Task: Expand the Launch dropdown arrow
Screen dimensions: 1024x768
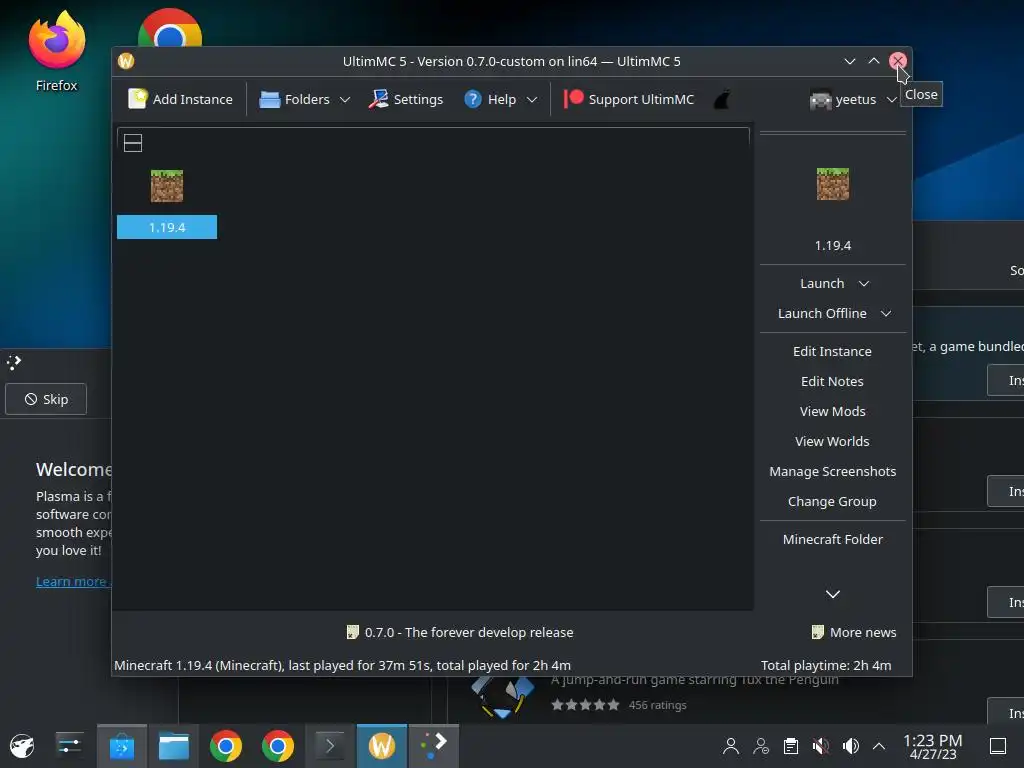Action: pyautogui.click(x=864, y=283)
